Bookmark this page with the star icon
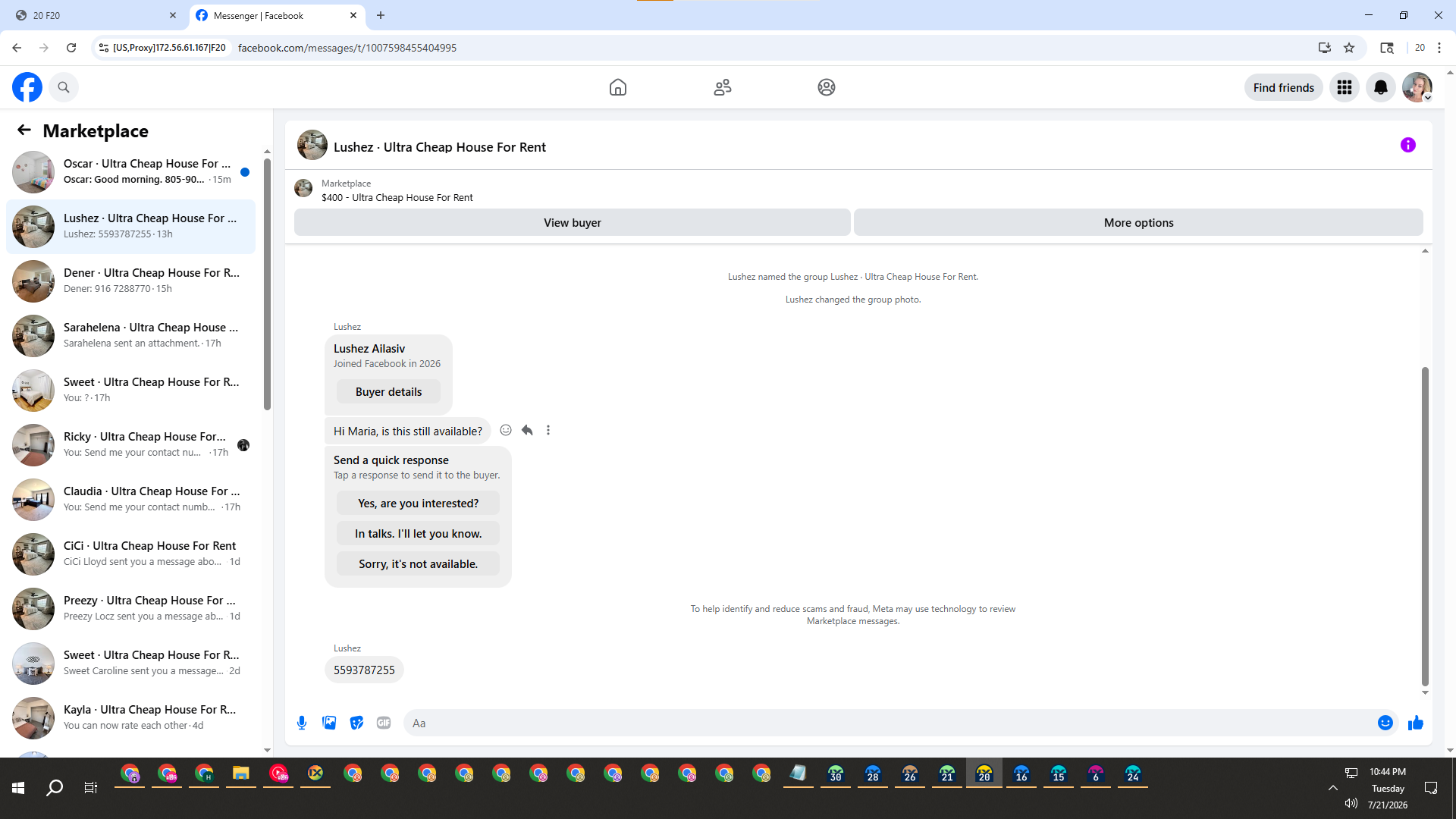 [1349, 48]
